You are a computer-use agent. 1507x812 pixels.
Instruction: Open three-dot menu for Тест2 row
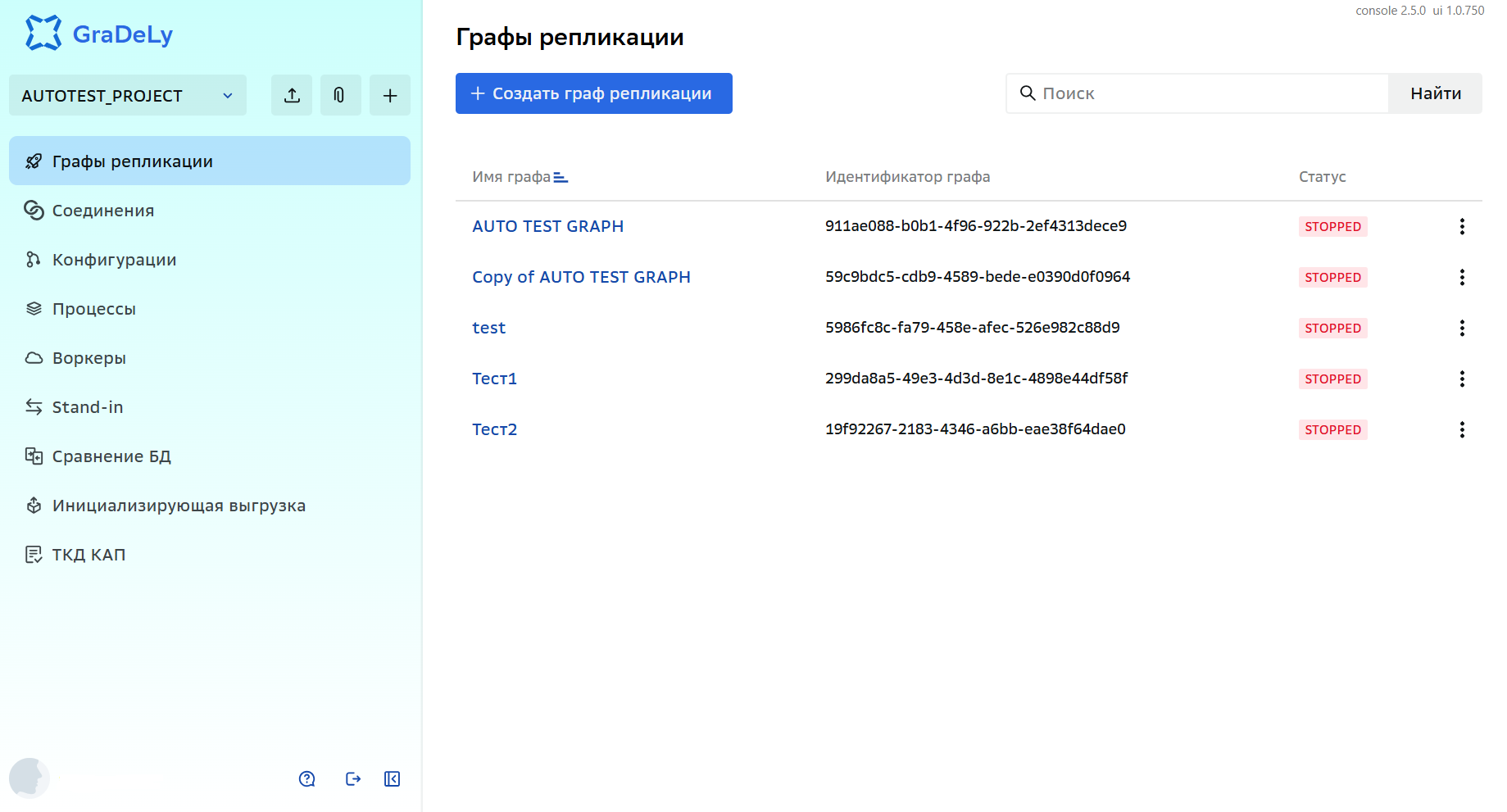tap(1462, 429)
